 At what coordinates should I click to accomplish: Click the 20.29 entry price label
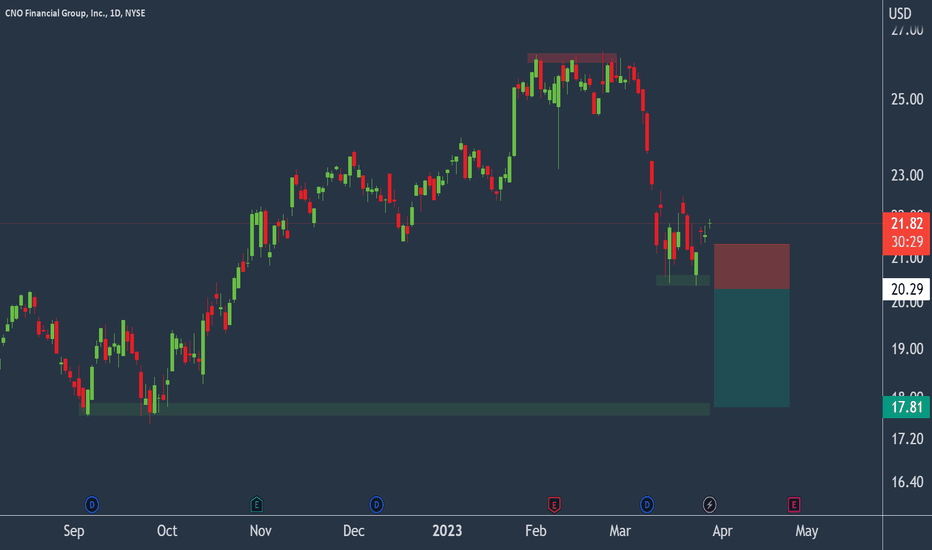pos(906,290)
